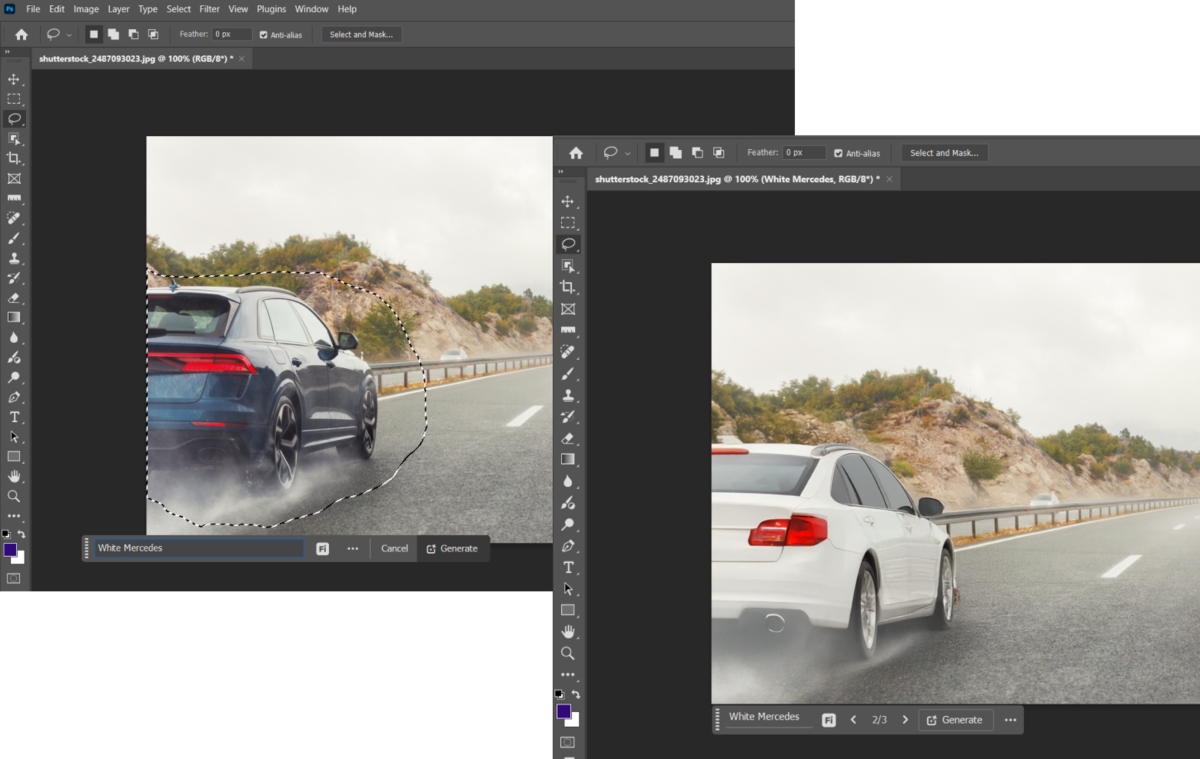
Task: Select Clone Stamp tool in front window
Action: point(568,395)
